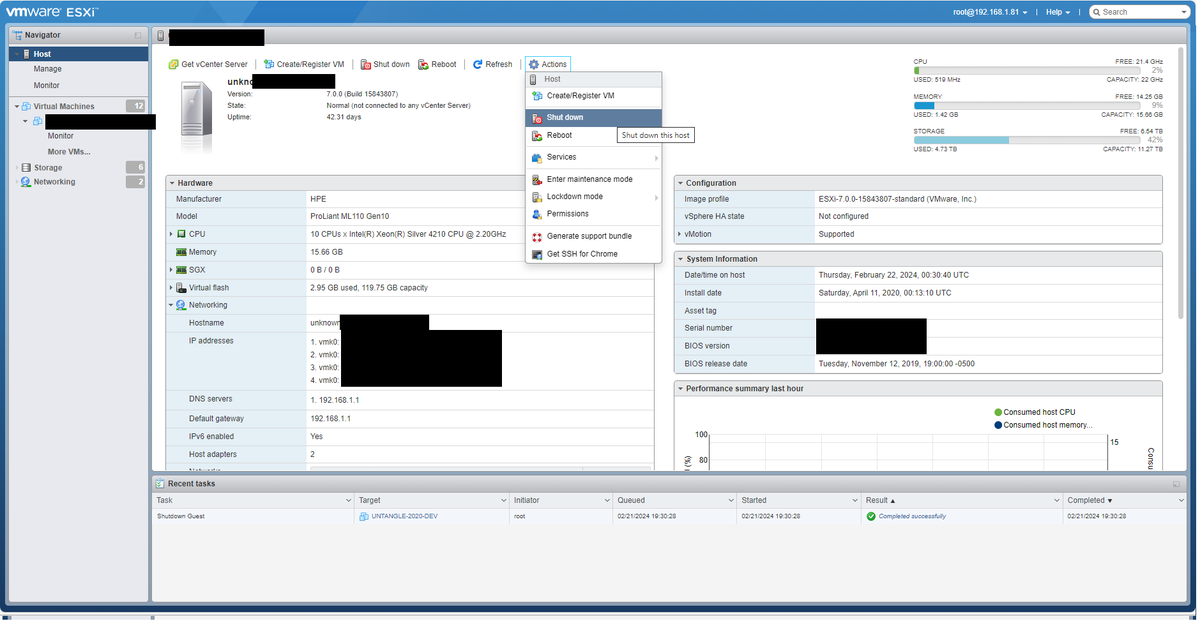Click the Reboot icon in the Actions menu
The width and height of the screenshot is (1200, 621).
[537, 135]
